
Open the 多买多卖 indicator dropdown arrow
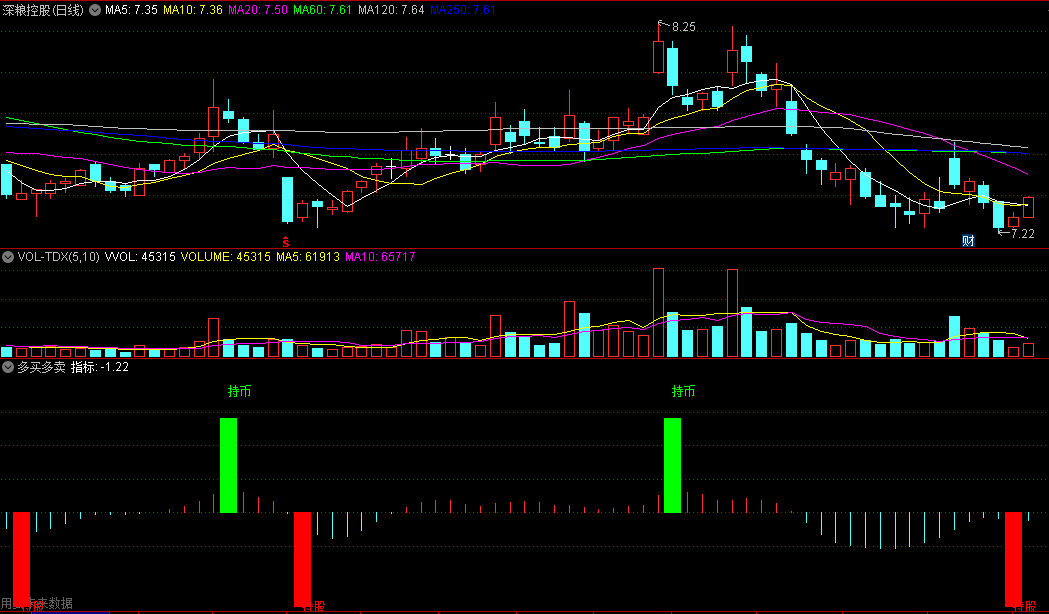[x=8, y=367]
